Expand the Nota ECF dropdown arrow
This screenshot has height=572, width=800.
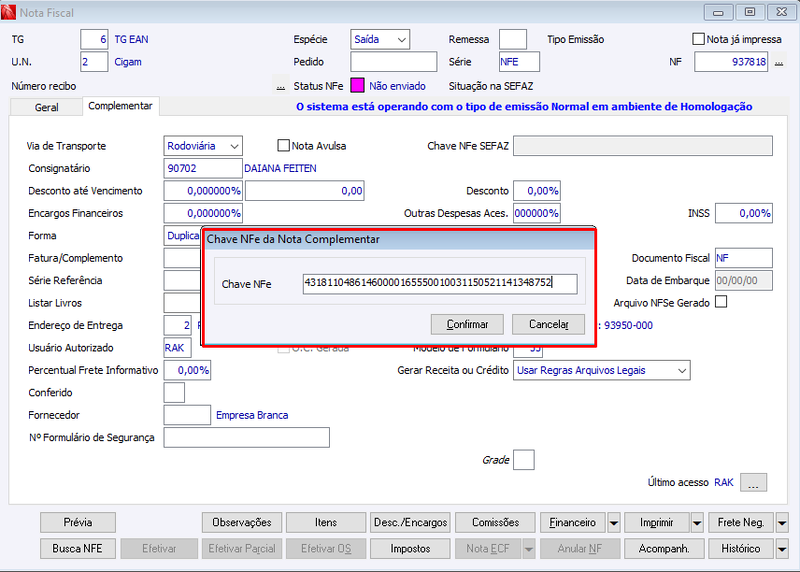point(529,549)
